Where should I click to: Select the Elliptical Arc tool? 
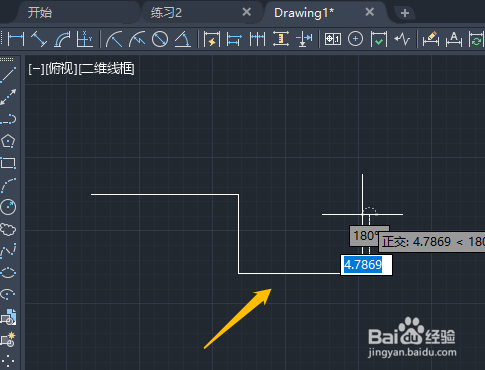(x=9, y=294)
